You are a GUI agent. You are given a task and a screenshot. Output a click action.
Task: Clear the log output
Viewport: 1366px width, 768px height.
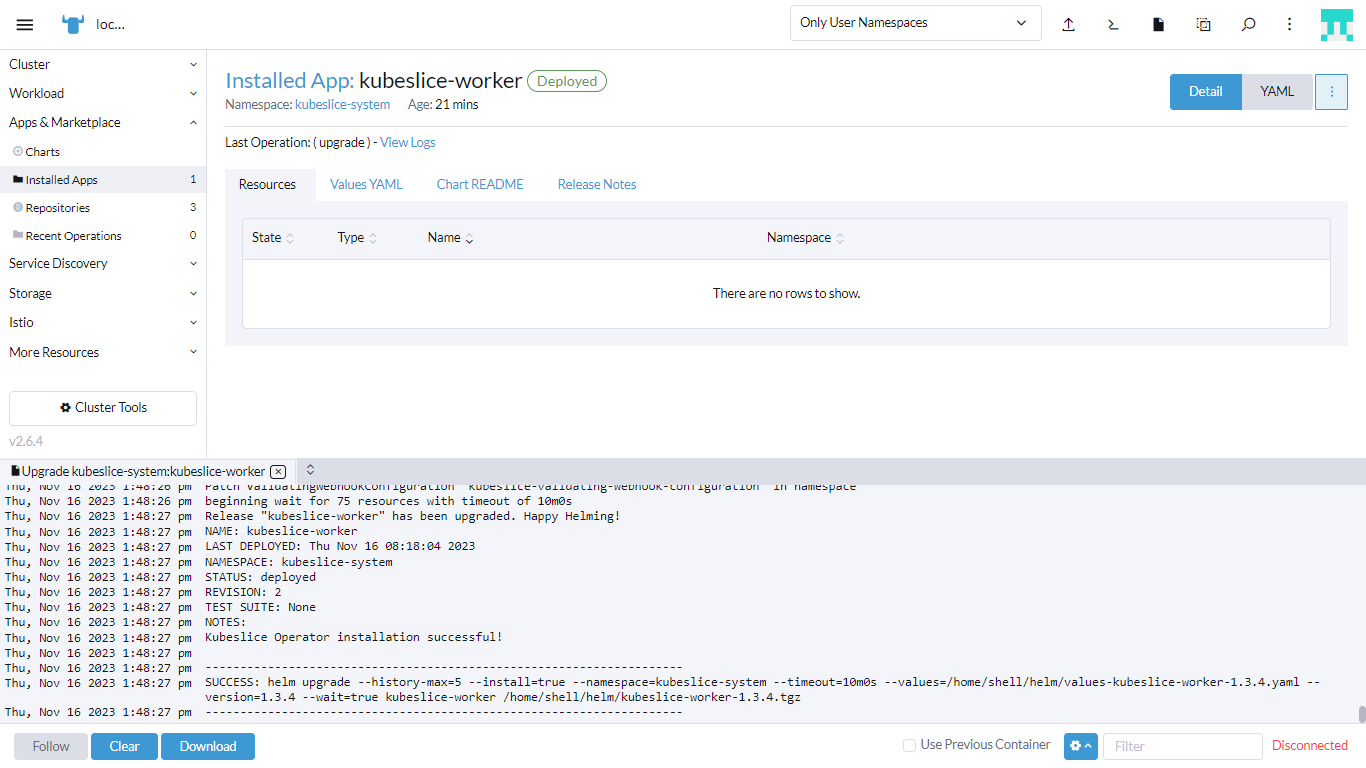pos(125,746)
